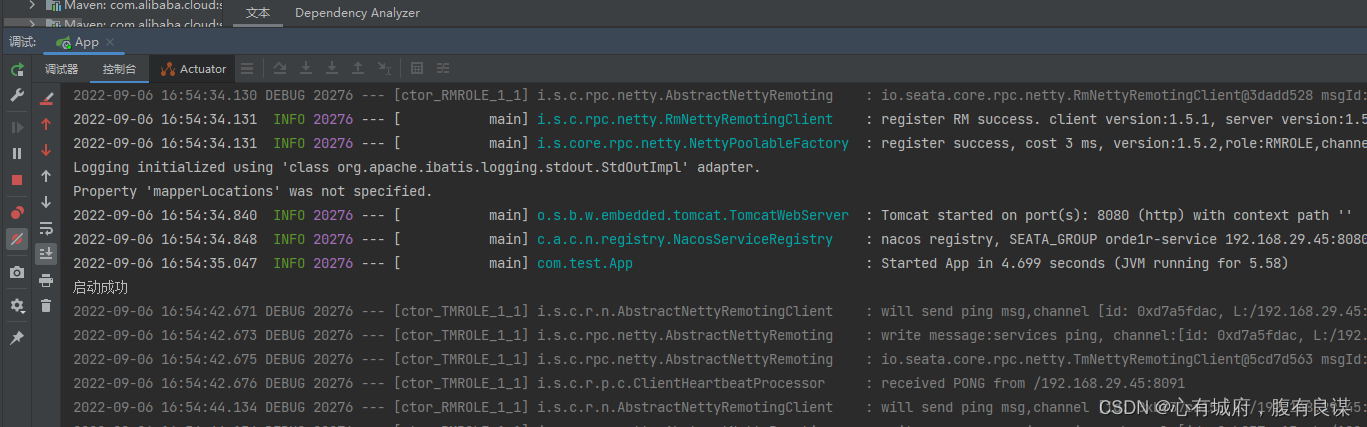Move down the console gray arrow
This screenshot has height=427, width=1367.
(x=46, y=202)
